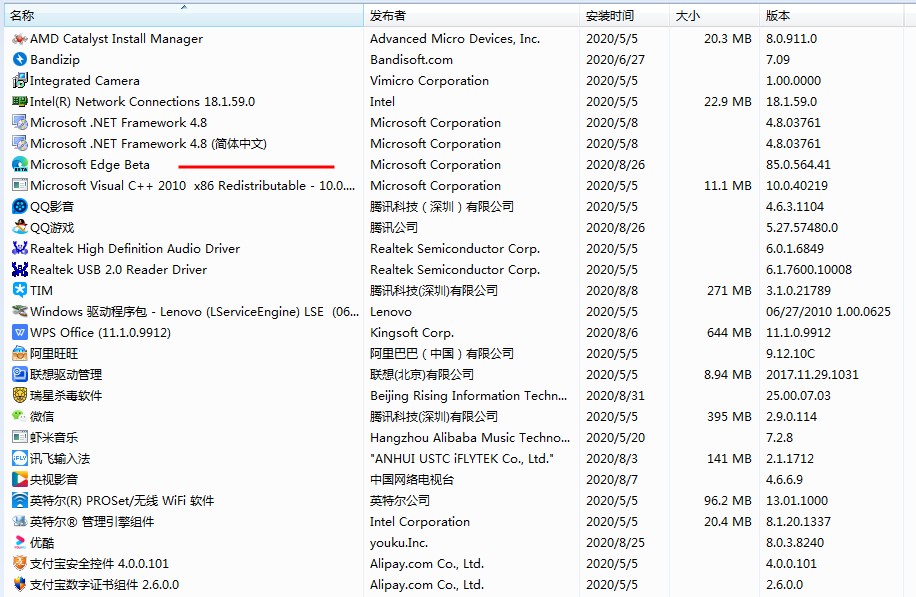Click size 8.94 MB

[x=727, y=374]
